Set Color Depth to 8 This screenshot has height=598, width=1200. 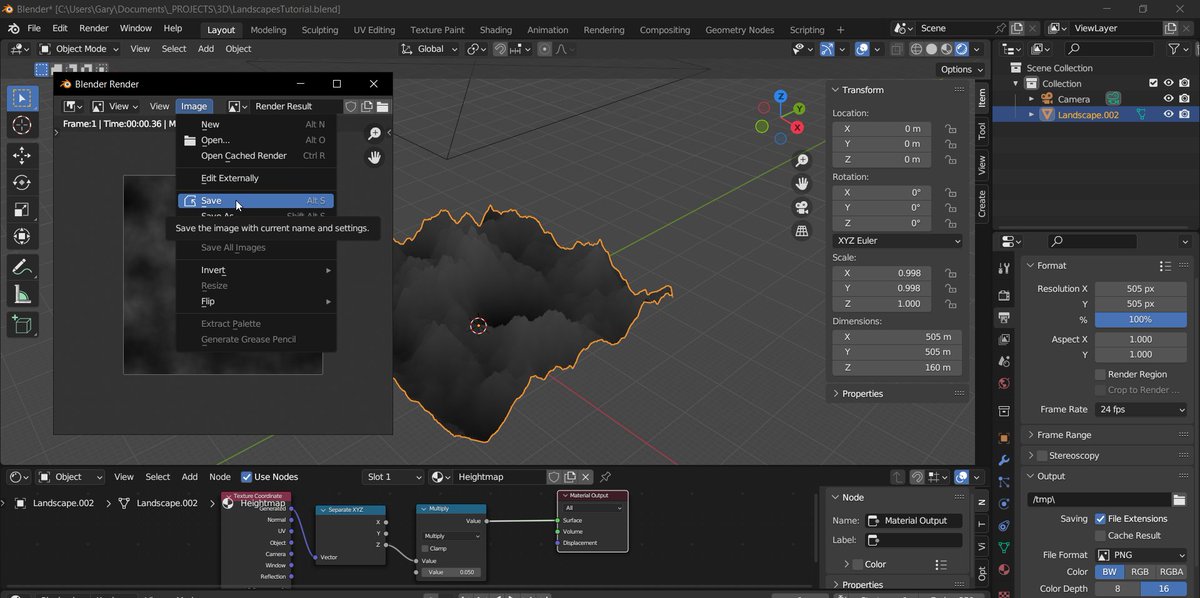click(x=1118, y=589)
